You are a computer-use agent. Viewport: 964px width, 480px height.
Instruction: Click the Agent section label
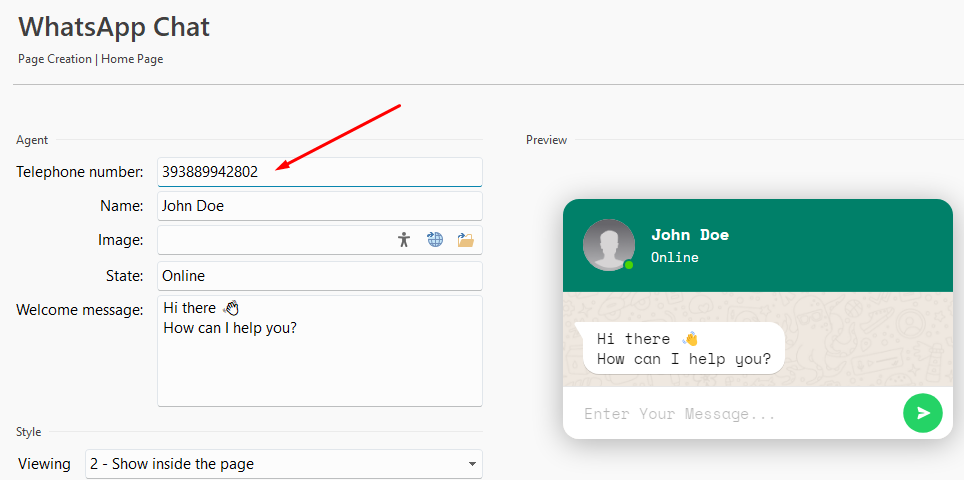point(32,140)
